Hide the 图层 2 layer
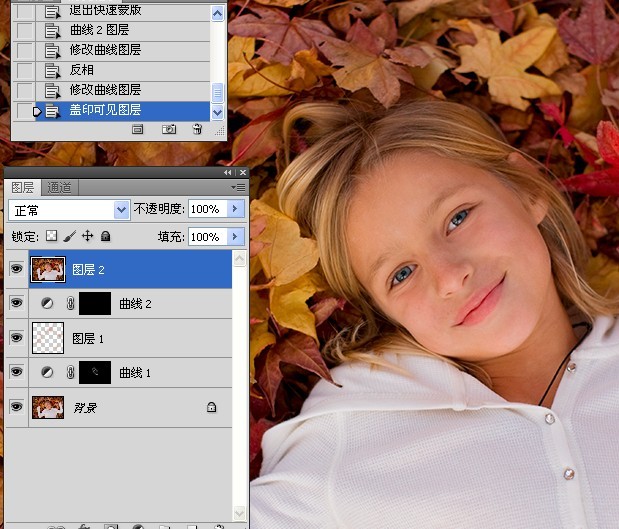The image size is (619, 529). pos(16,269)
